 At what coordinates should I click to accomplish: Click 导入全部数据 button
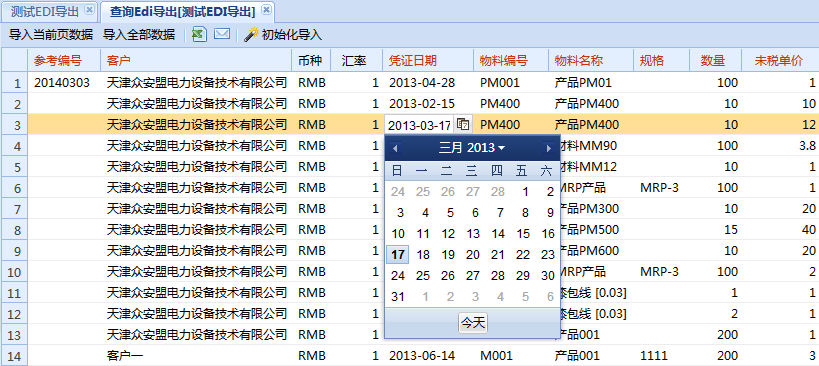pos(139,35)
